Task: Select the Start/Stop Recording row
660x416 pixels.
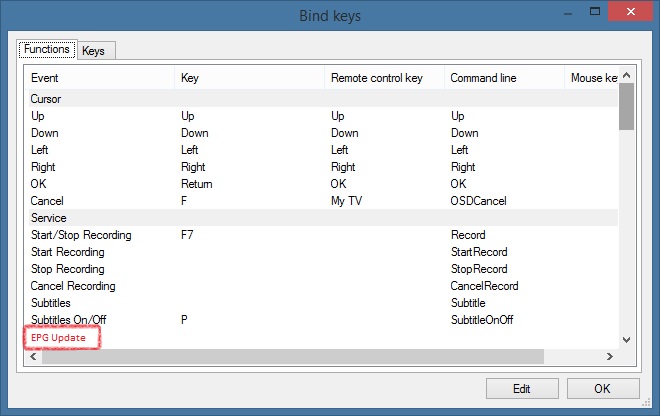Action: (x=81, y=235)
